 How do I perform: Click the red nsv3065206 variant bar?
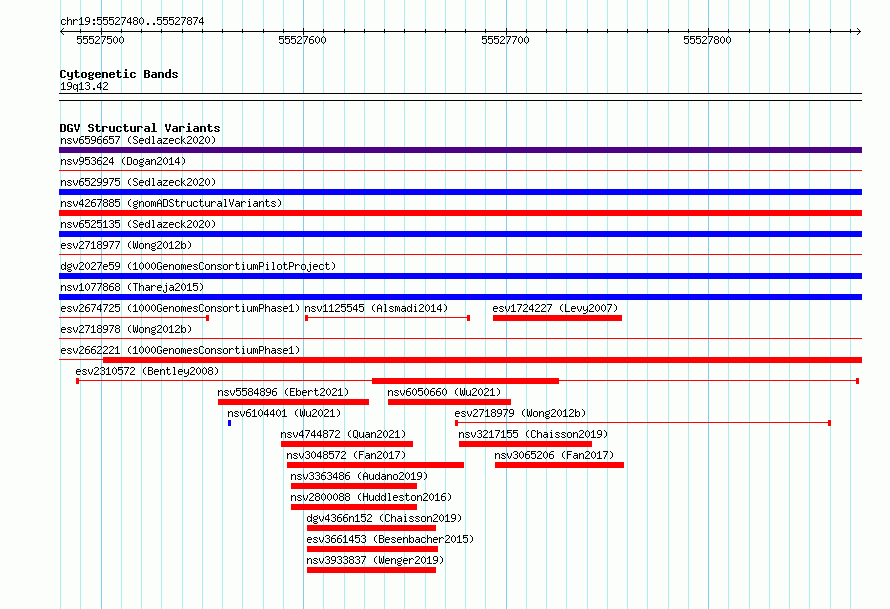(x=560, y=465)
